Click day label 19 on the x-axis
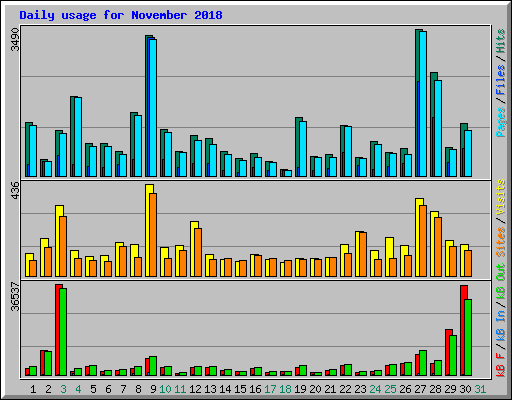Screen dimensions: 512x400 (x=300, y=389)
